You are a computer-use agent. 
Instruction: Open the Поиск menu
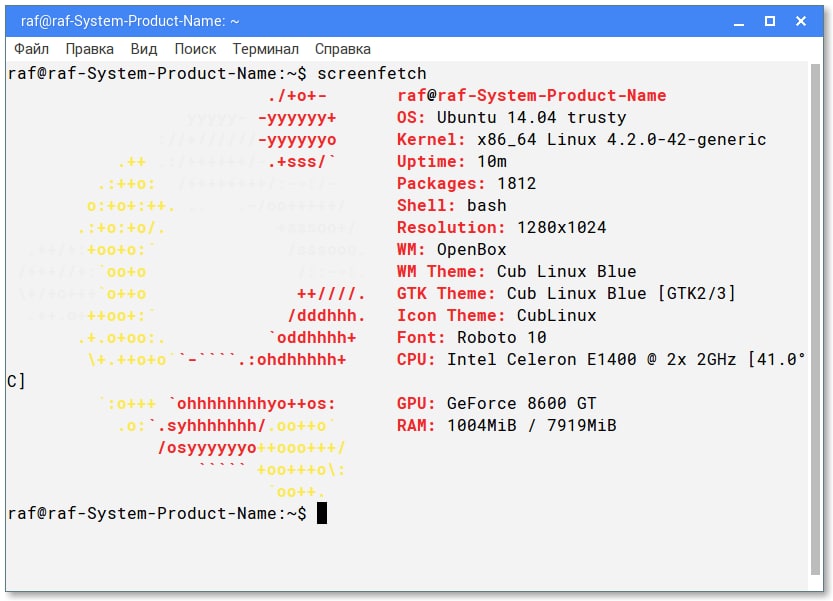(195, 49)
